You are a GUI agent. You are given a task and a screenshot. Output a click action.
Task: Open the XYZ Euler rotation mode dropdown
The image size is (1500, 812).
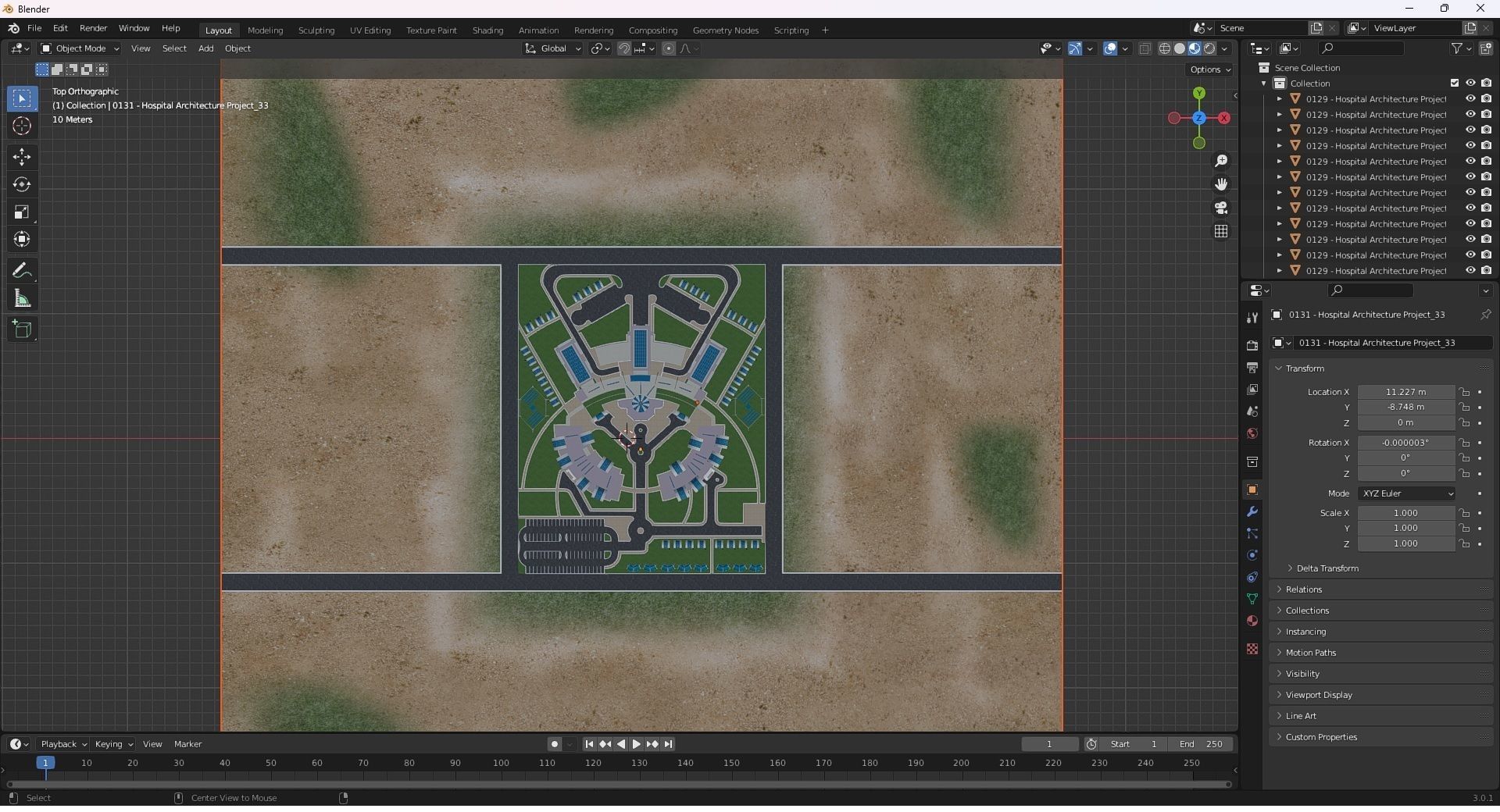1406,493
